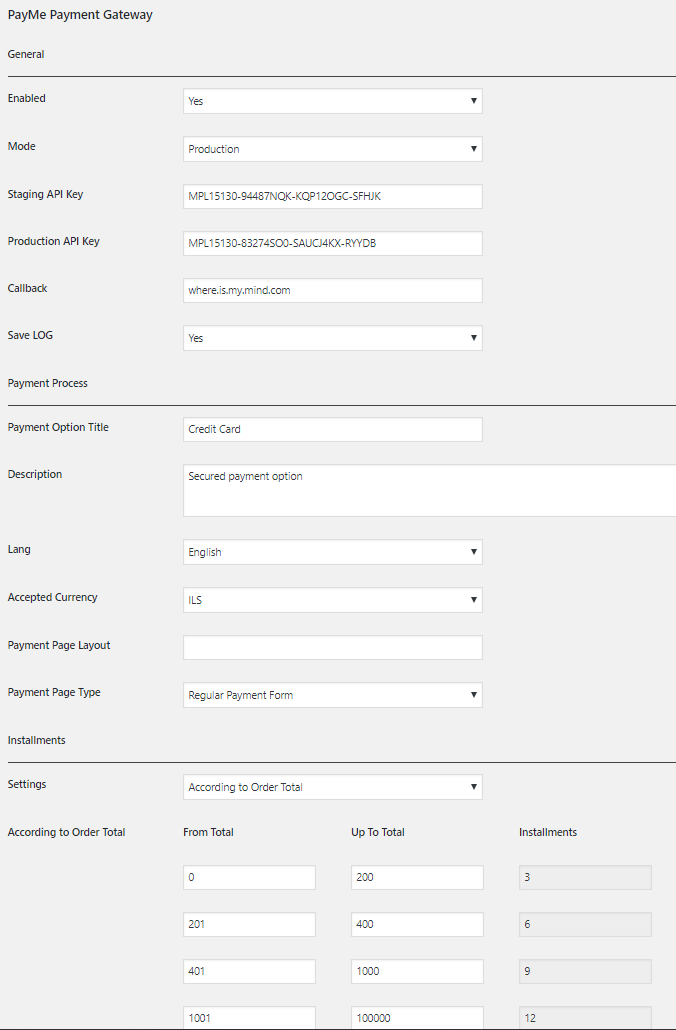Select the Payment Option Title field
The width and height of the screenshot is (676, 1030).
click(332, 429)
